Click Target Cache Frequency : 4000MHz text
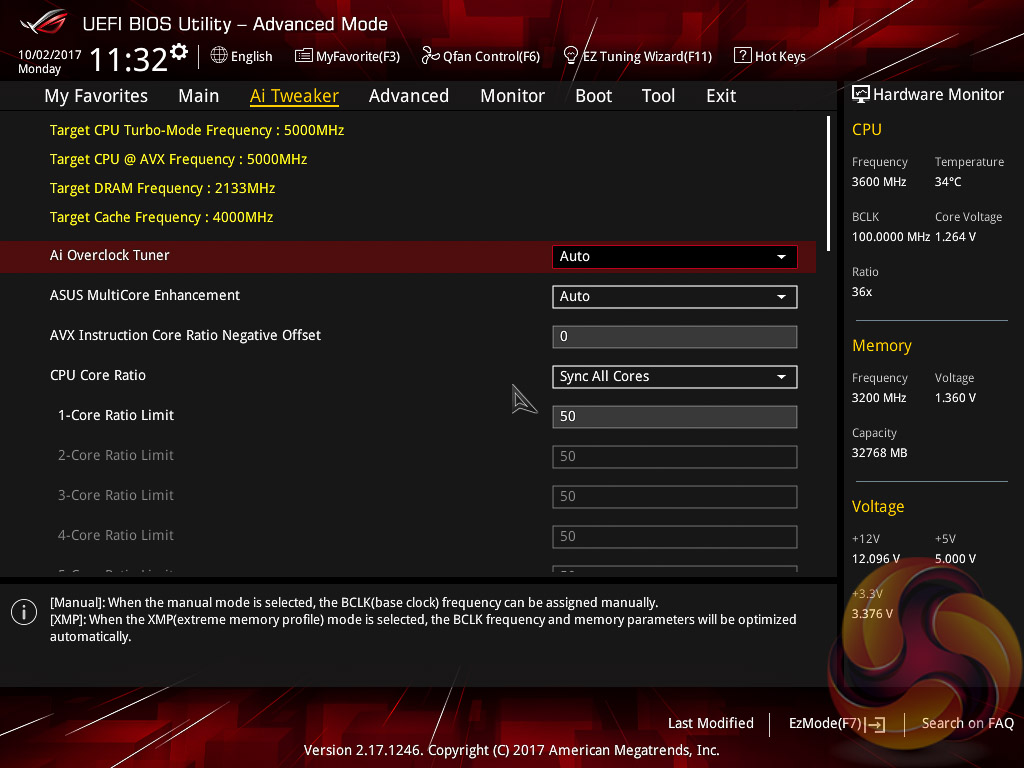This screenshot has width=1024, height=768. 161,217
